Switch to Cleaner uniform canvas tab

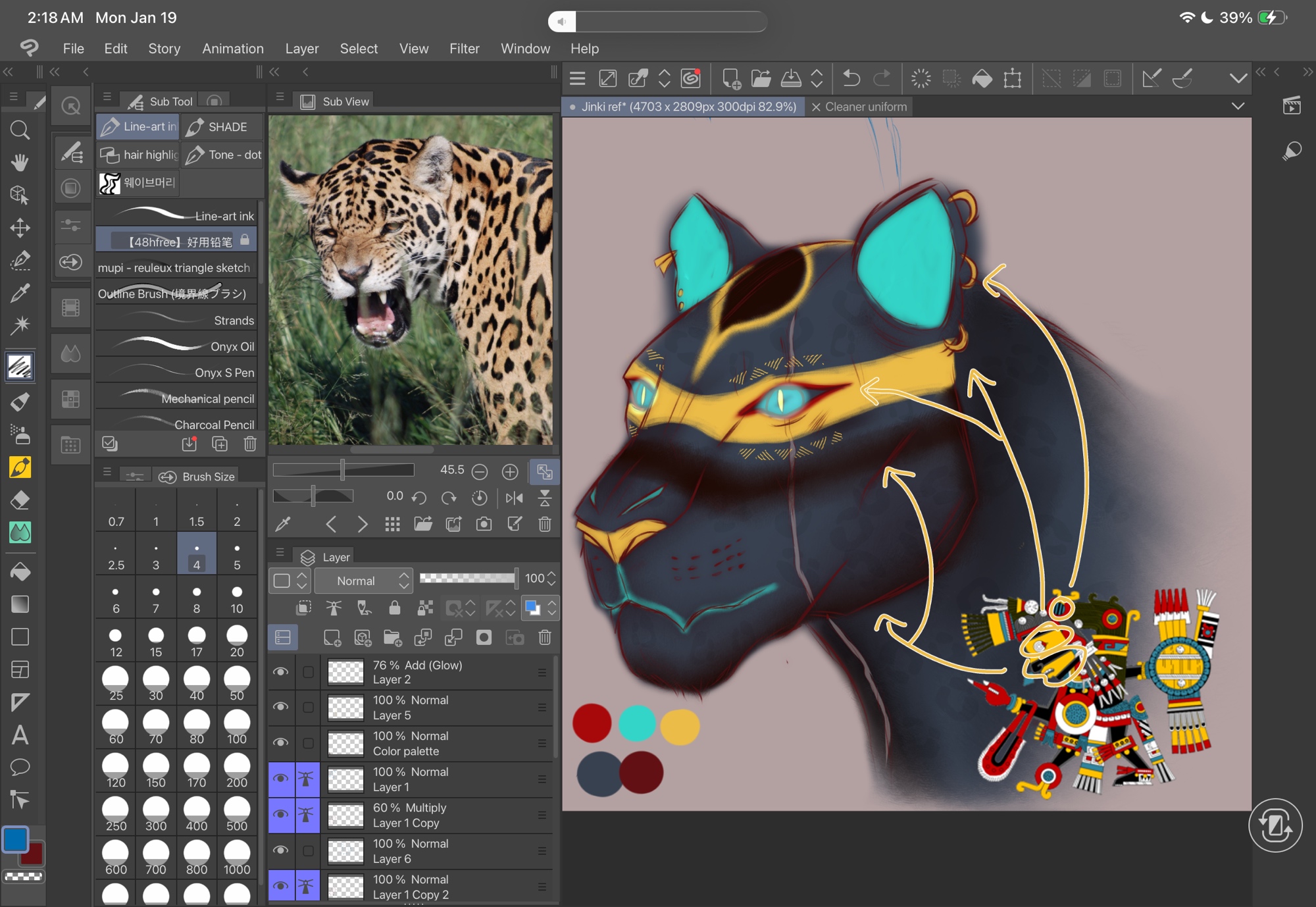865,107
